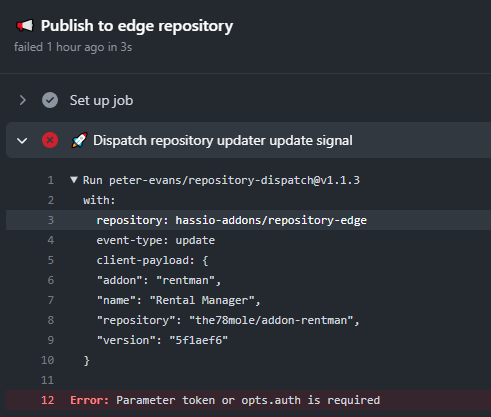The height and width of the screenshot is (417, 491).
Task: Click the failed 1 hour ago status text
Action: click(x=73, y=47)
